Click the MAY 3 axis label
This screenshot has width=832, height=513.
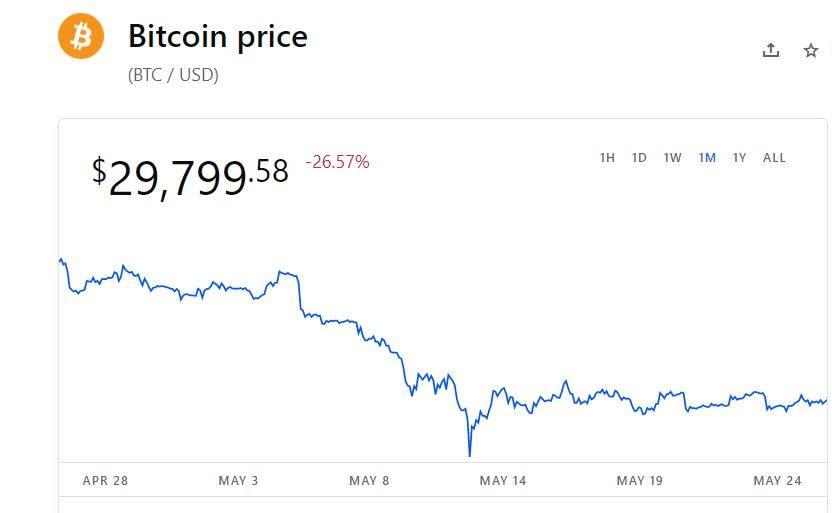238,481
